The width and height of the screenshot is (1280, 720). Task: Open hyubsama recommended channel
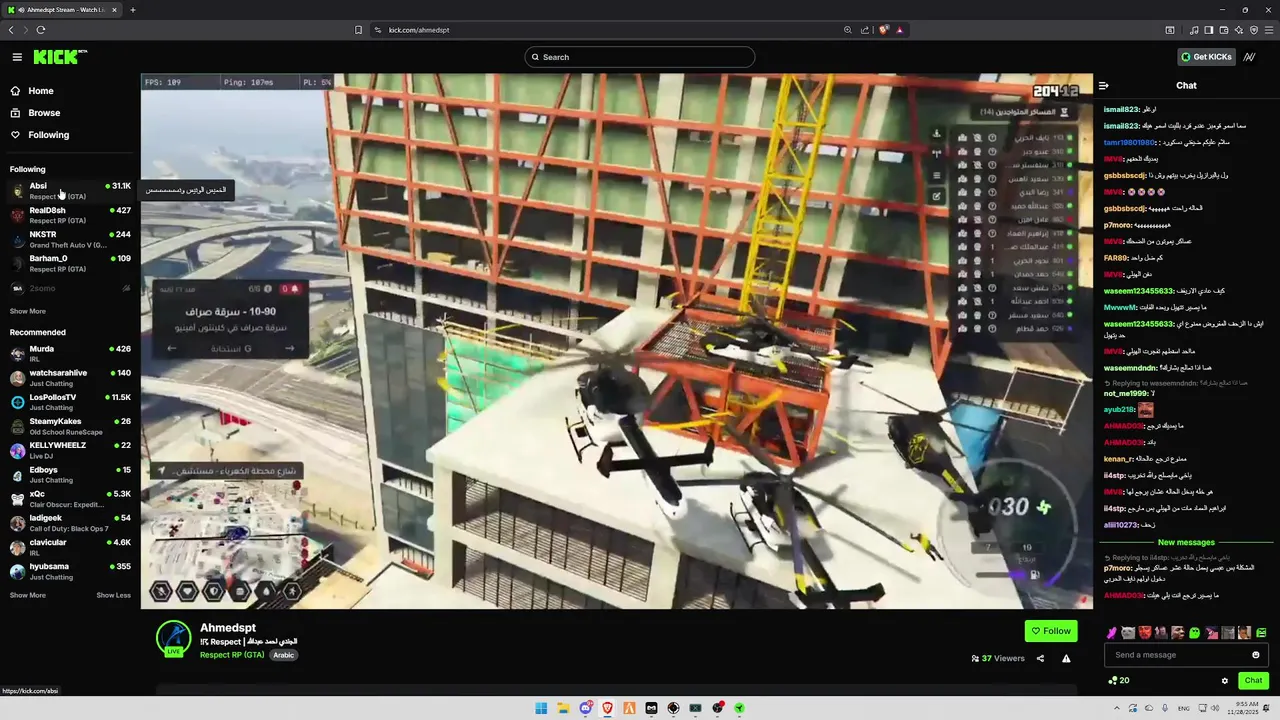point(70,571)
